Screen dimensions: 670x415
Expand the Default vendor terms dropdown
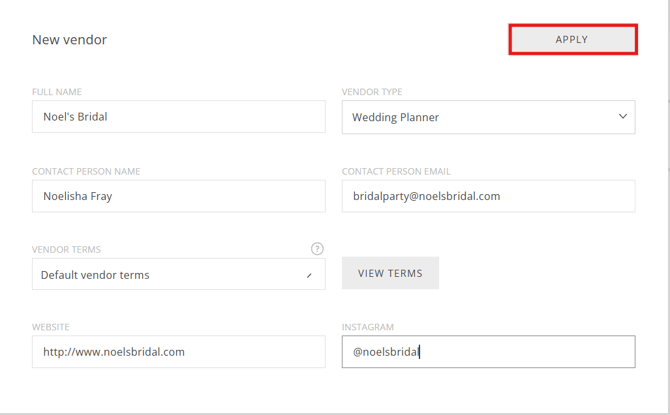178,275
